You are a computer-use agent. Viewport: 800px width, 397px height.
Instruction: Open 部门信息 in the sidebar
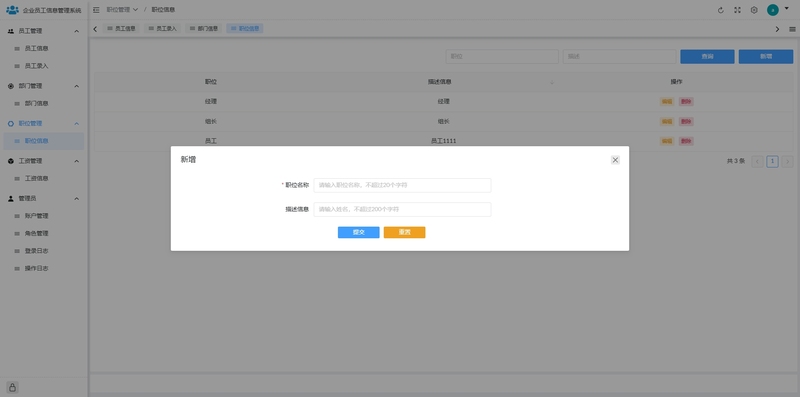[x=43, y=103]
